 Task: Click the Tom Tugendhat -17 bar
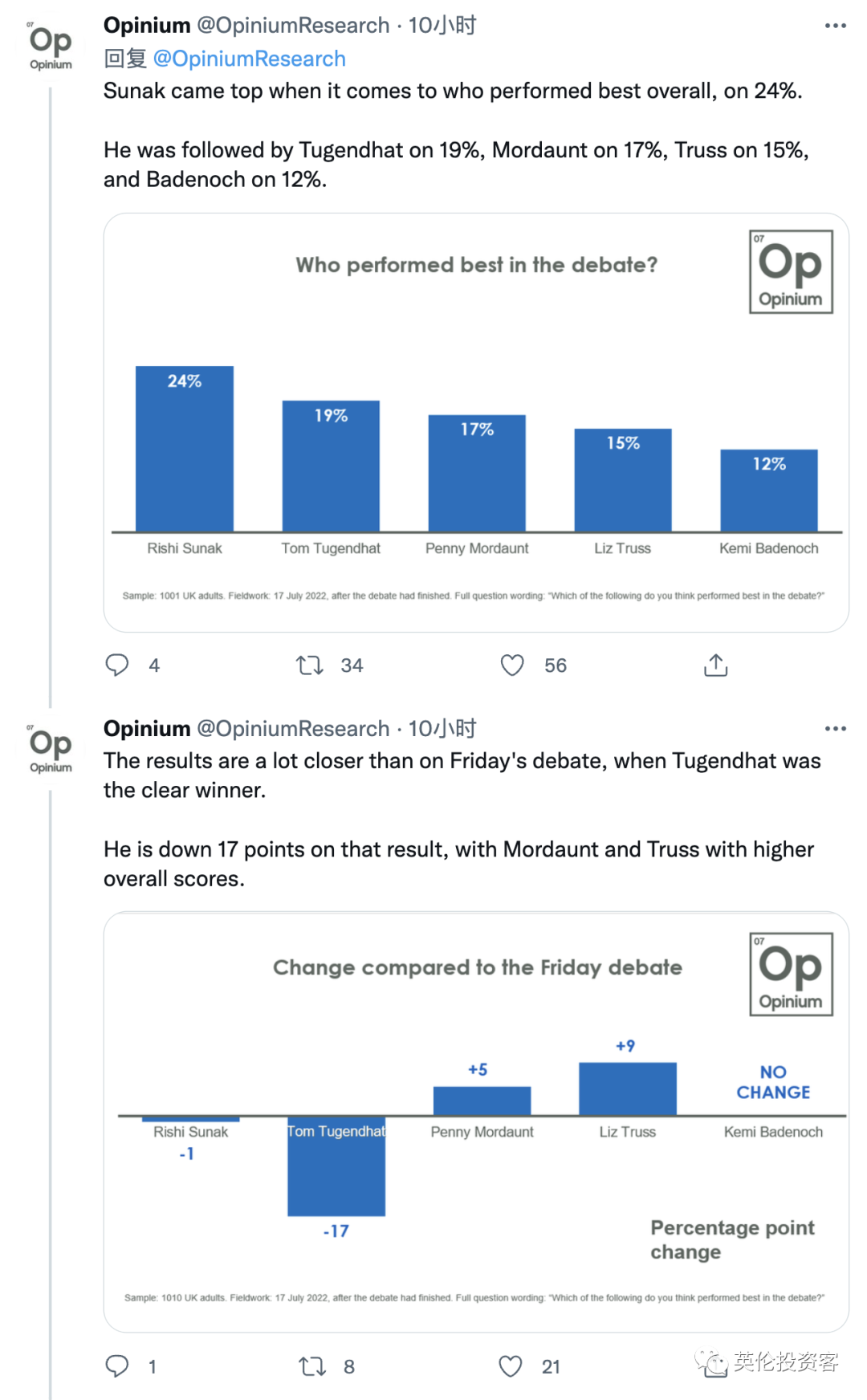(336, 1172)
